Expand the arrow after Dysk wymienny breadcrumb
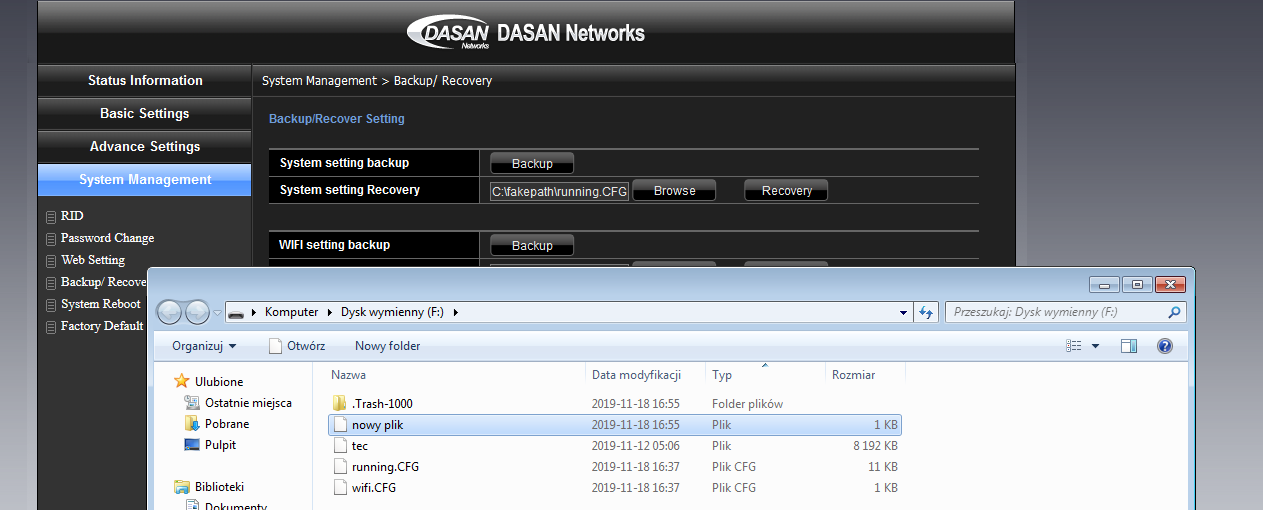This screenshot has height=510, width=1263. pos(455,312)
